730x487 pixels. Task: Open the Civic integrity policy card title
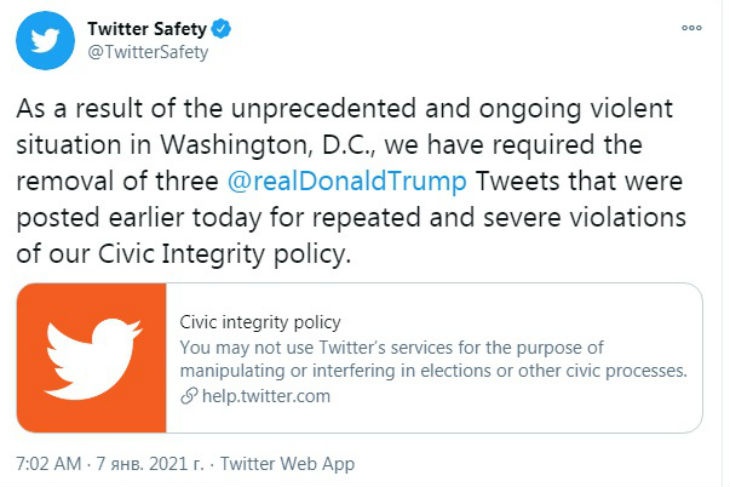pyautogui.click(x=260, y=323)
